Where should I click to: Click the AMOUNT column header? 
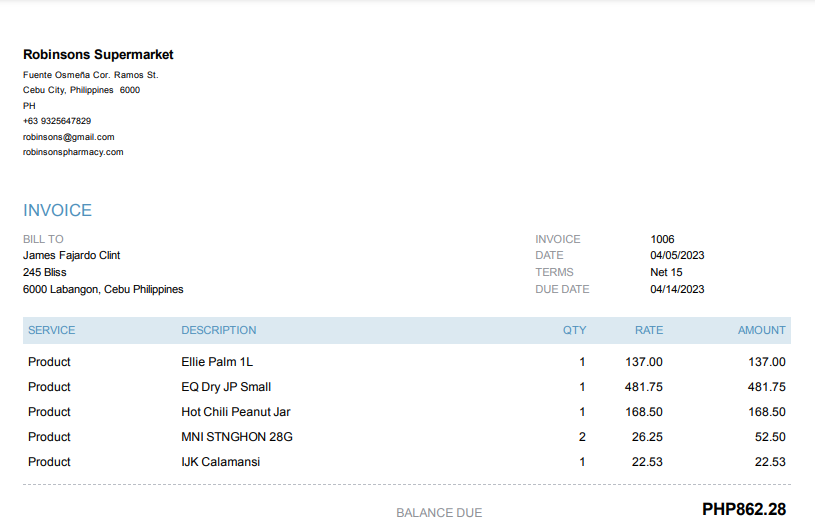click(x=761, y=330)
